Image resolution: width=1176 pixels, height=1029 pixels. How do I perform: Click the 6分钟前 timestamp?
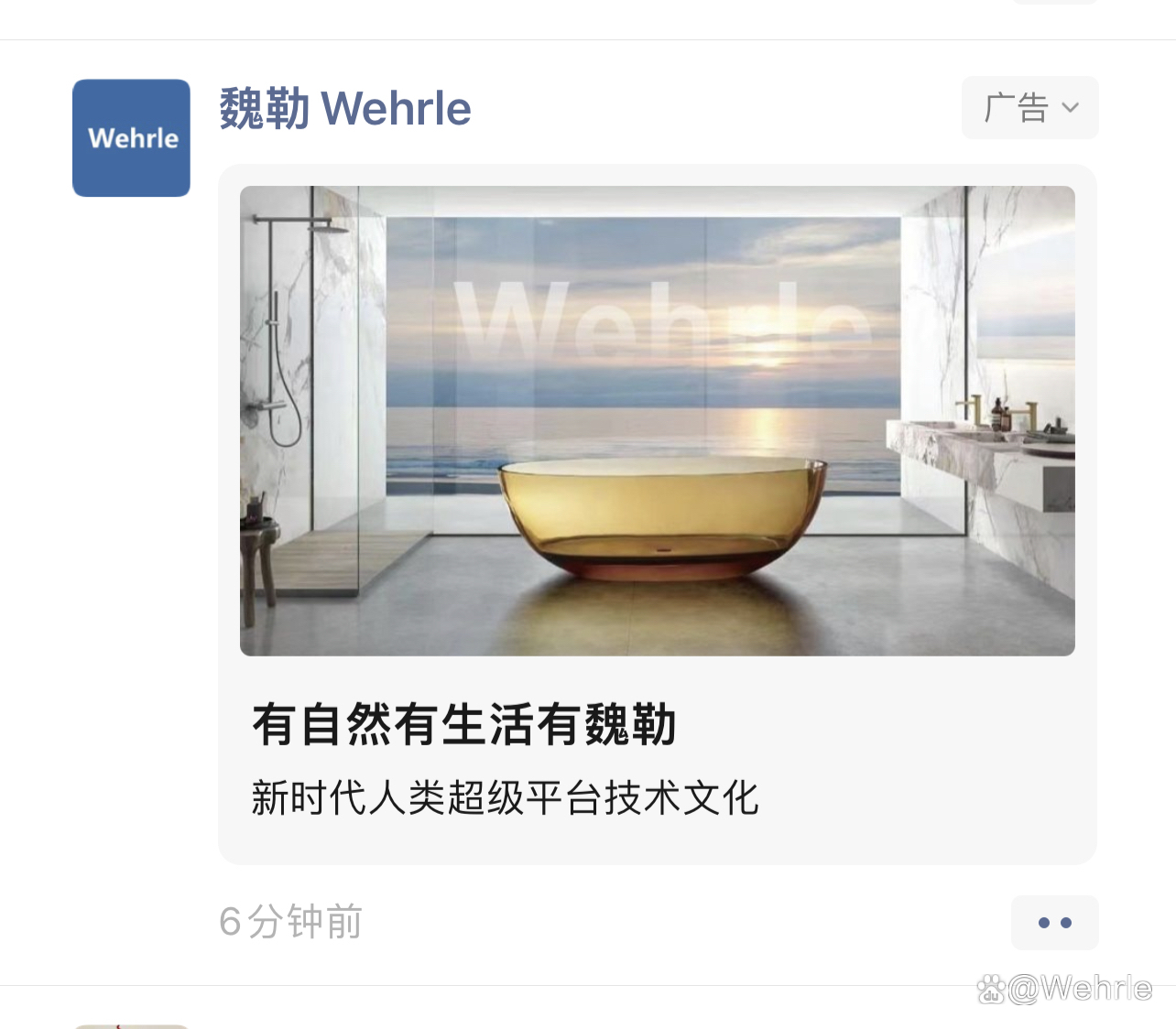(291, 922)
